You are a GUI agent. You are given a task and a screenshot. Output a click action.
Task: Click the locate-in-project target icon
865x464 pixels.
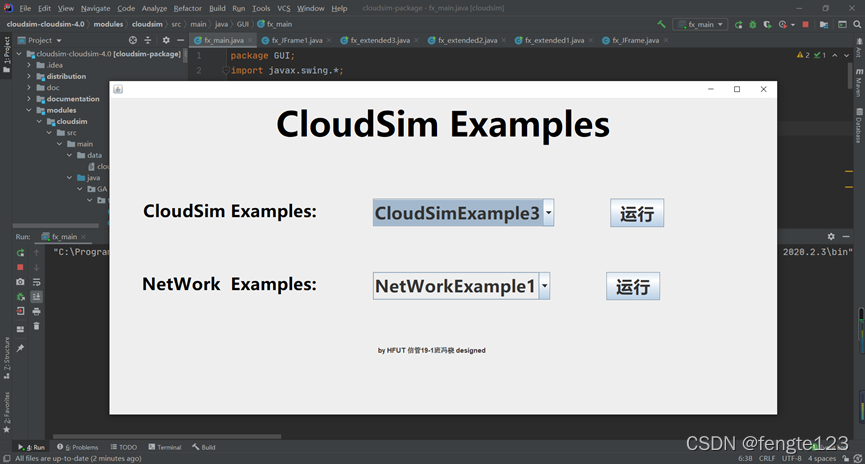[132, 40]
